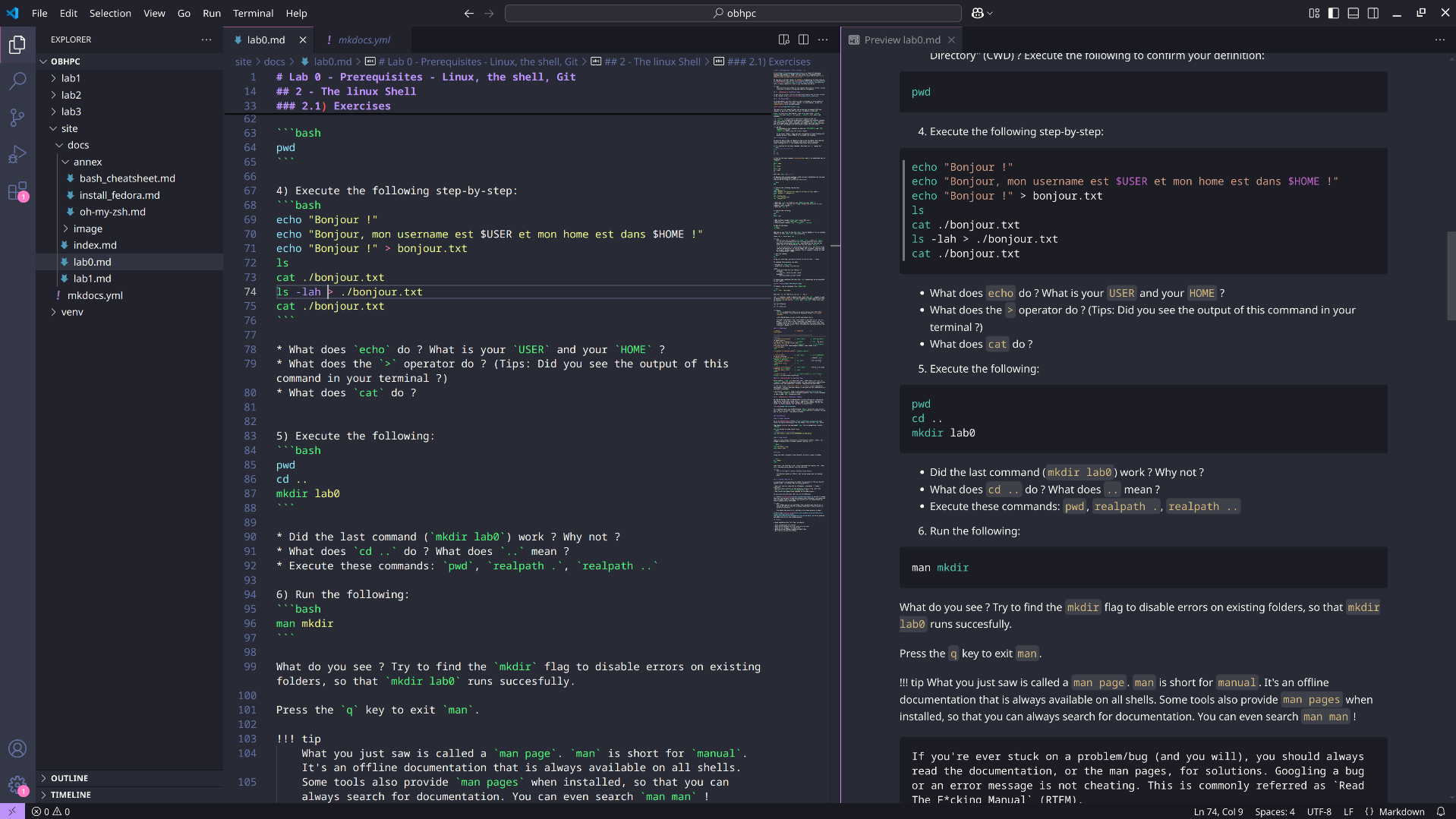Open the Run and Debug view
Image resolution: width=1456 pixels, height=819 pixels.
[17, 154]
